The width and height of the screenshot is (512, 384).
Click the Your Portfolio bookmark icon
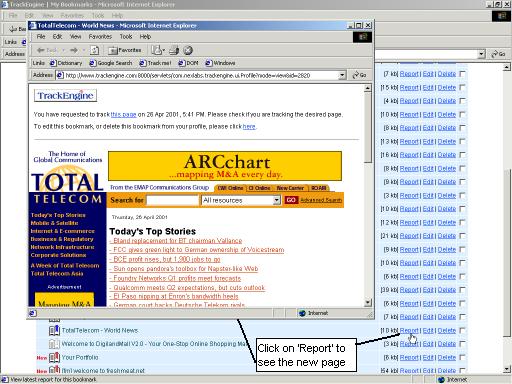(54, 357)
